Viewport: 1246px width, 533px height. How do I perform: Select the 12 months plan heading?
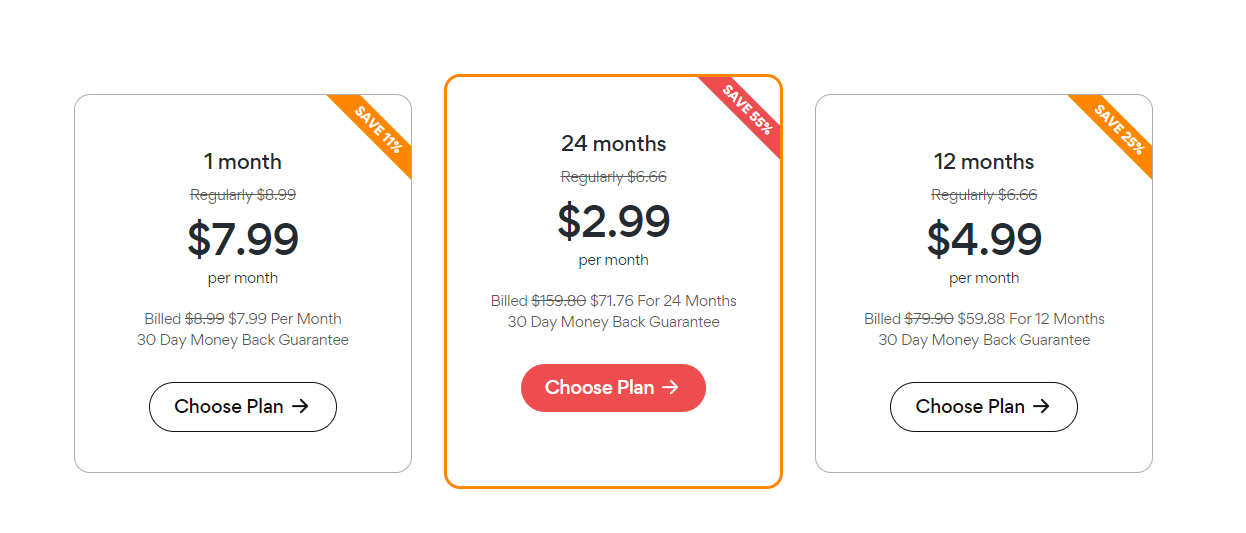(984, 162)
